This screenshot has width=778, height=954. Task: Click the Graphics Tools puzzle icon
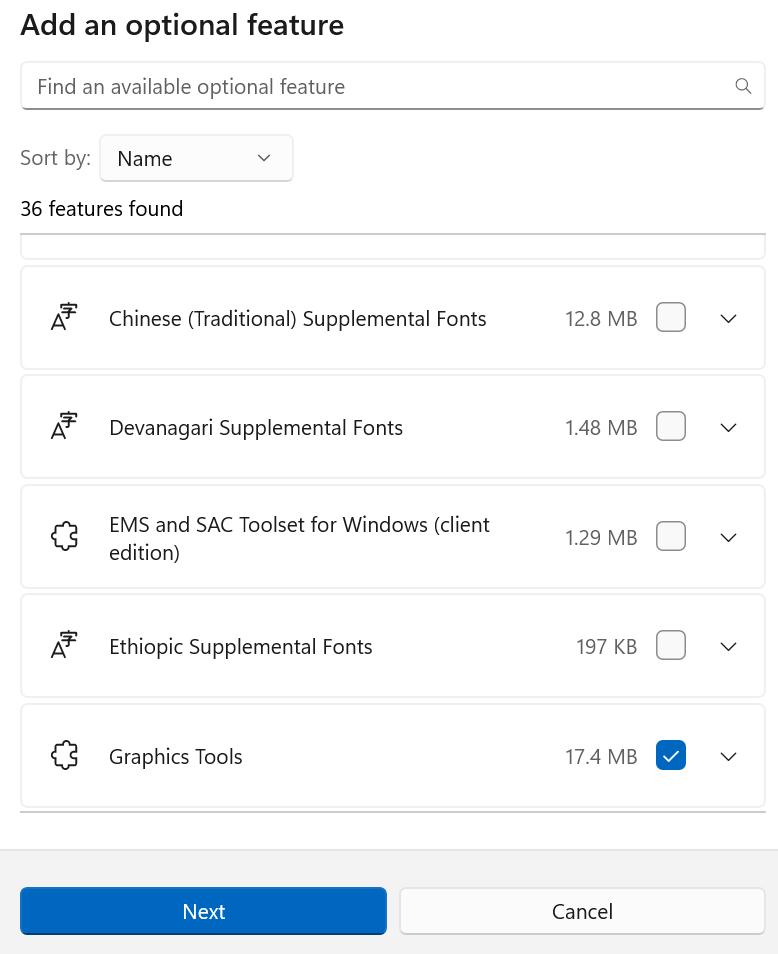pyautogui.click(x=64, y=756)
